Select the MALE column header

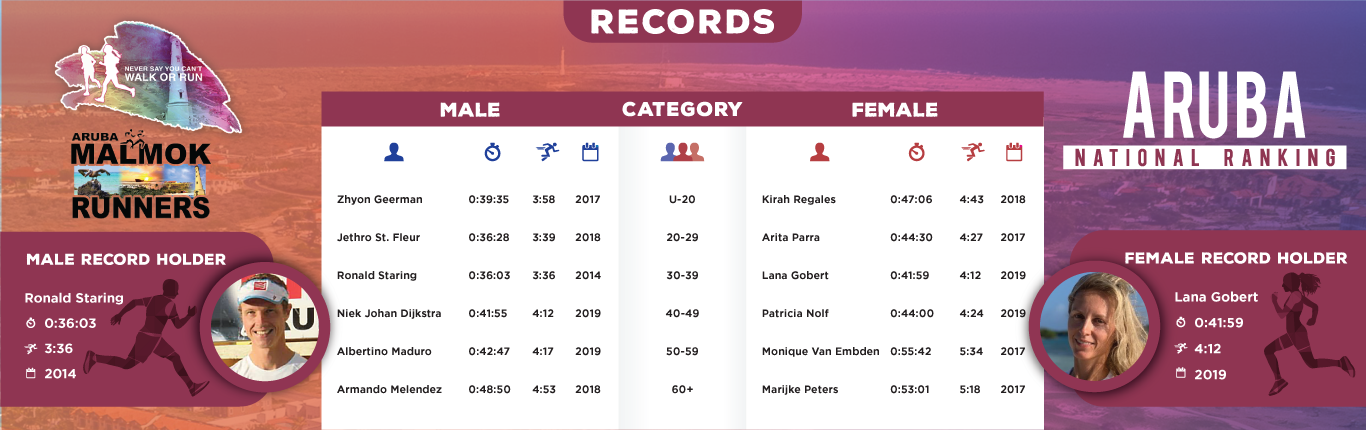coord(470,110)
